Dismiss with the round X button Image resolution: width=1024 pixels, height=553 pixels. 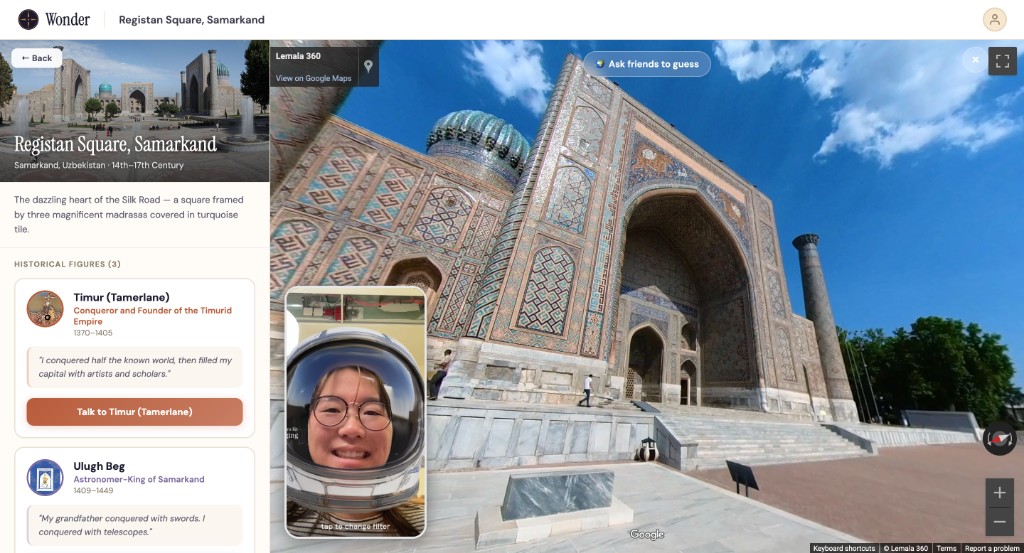tap(976, 61)
